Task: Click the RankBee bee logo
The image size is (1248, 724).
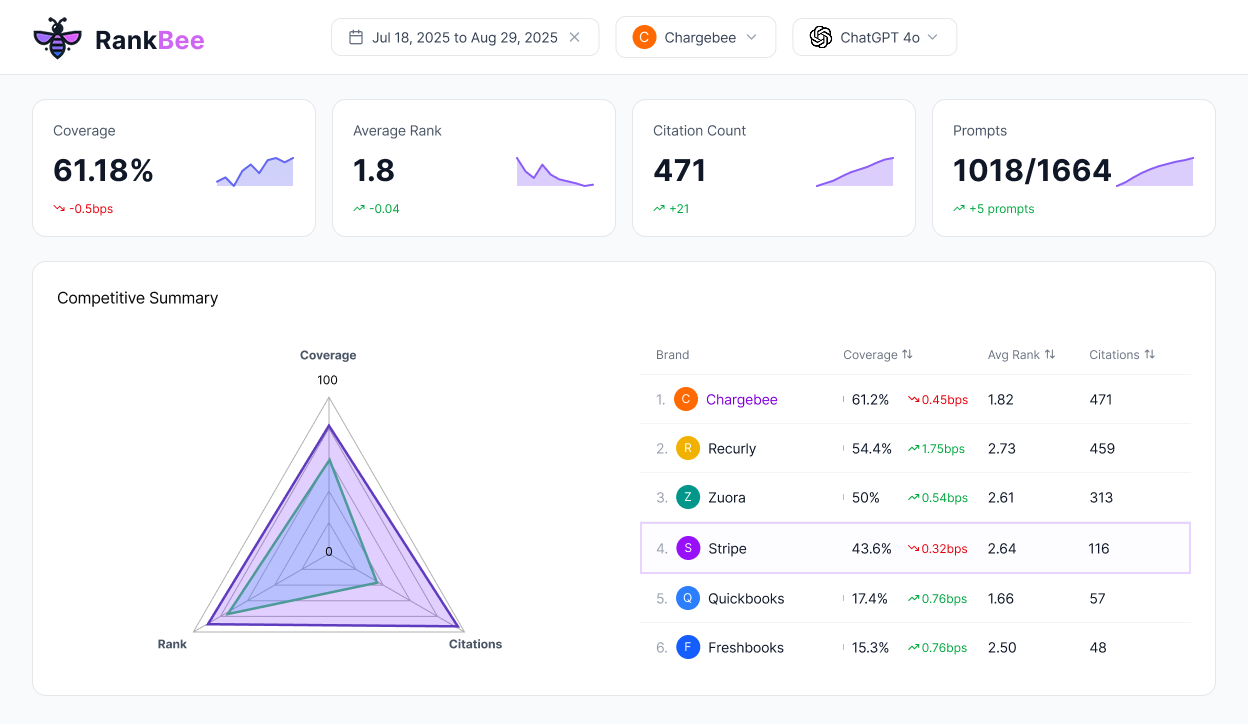Action: (x=57, y=36)
